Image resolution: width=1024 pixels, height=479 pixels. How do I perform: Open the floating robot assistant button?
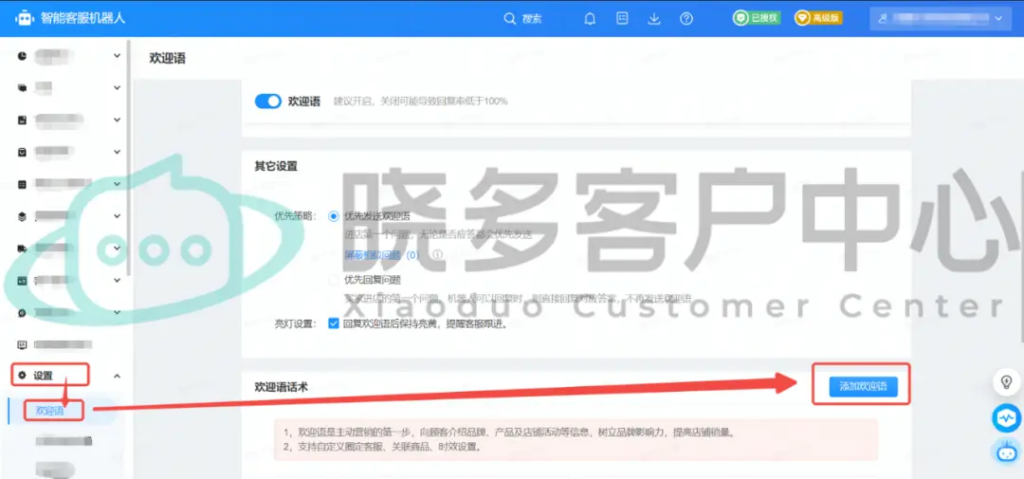[1006, 452]
